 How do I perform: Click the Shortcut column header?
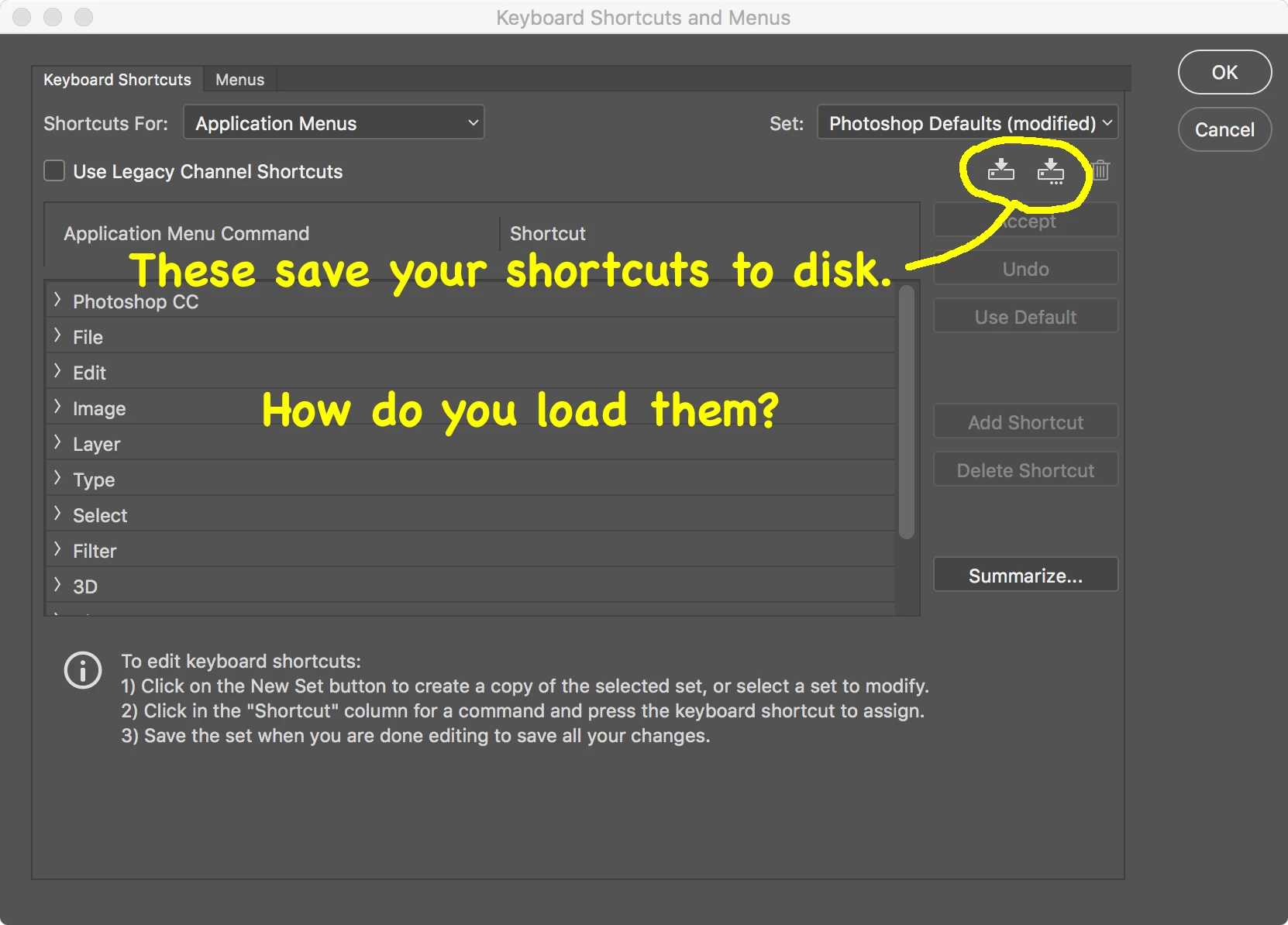(x=548, y=233)
